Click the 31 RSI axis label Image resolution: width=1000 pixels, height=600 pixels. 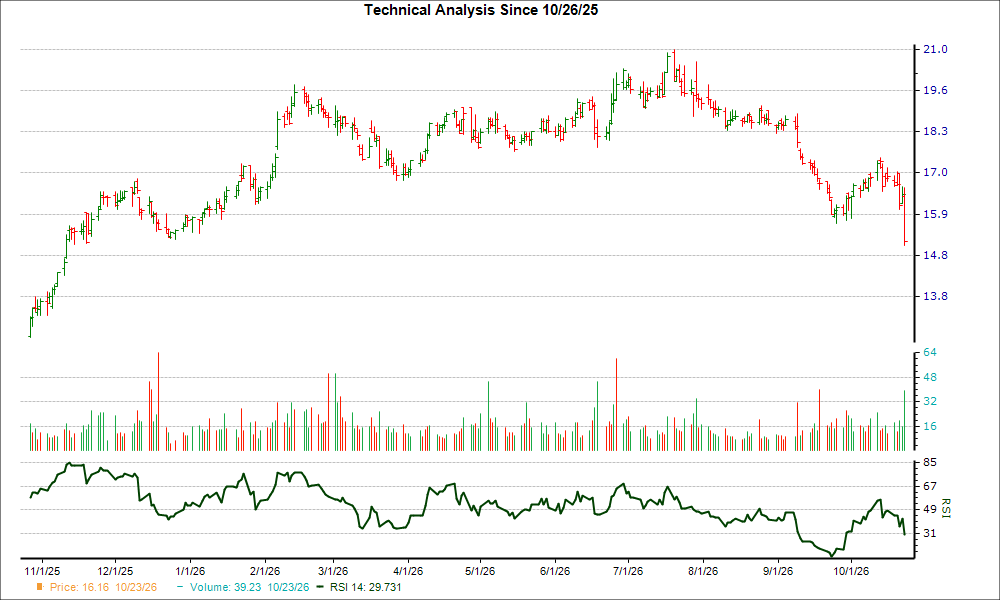930,533
